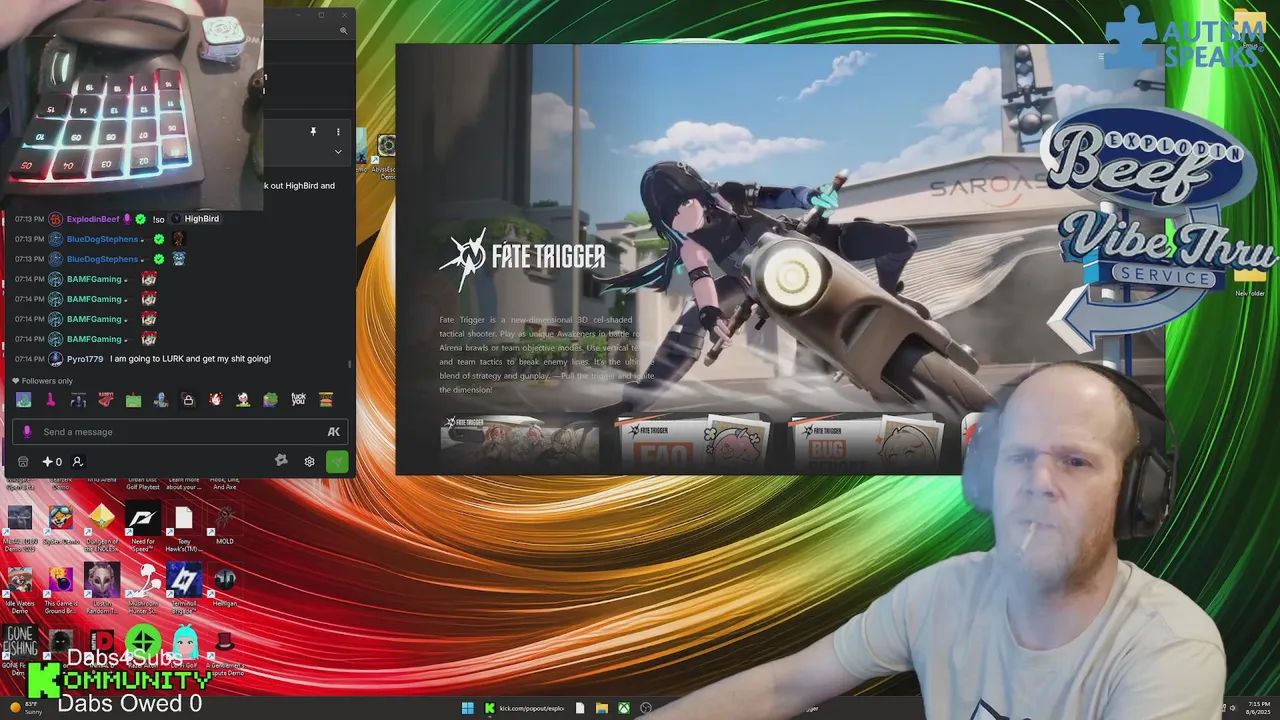
Task: Open the Windows Start menu
Action: pyautogui.click(x=467, y=708)
